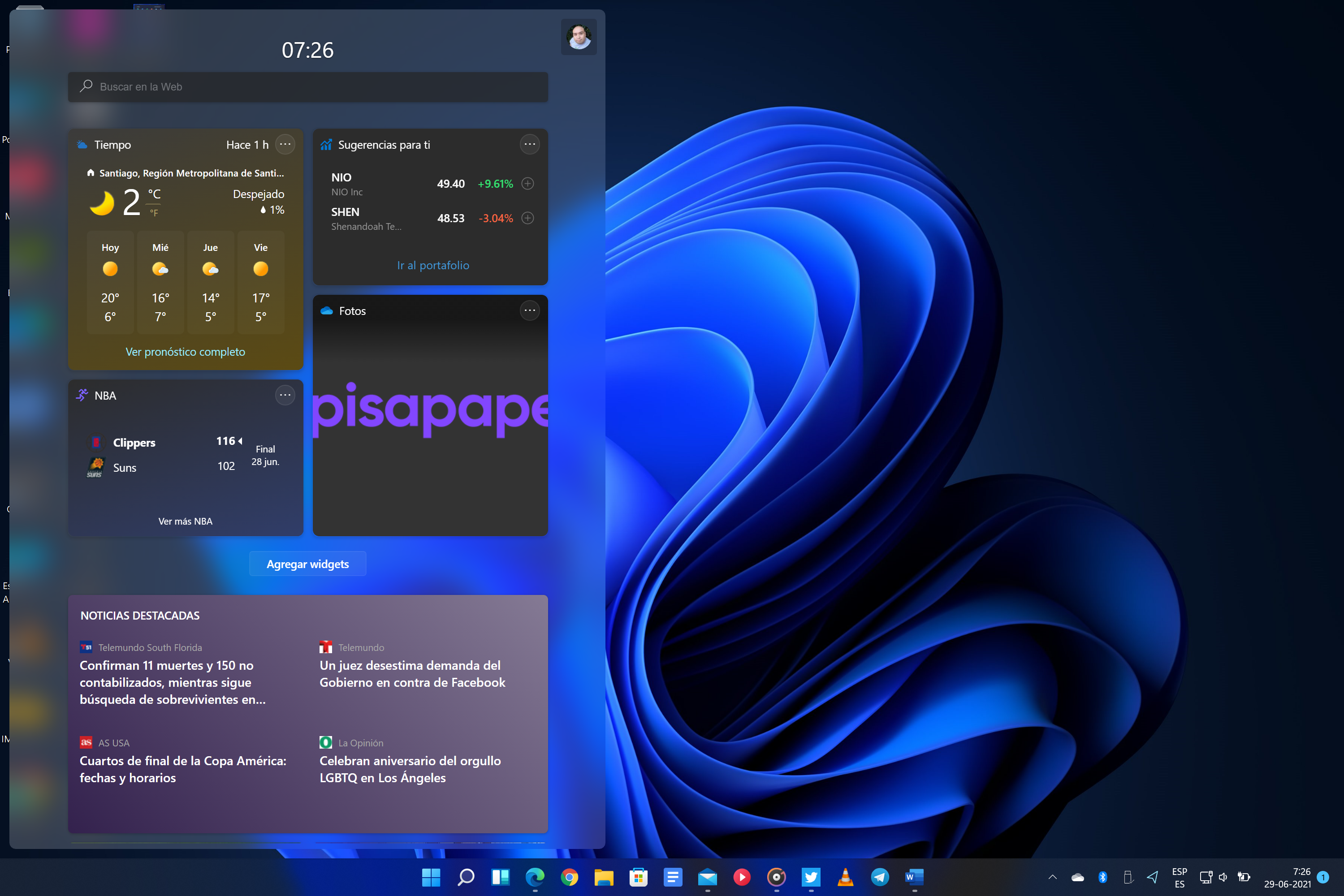Viewport: 1344px width, 896px height.
Task: Open Microsoft Store from the taskbar
Action: 638,877
